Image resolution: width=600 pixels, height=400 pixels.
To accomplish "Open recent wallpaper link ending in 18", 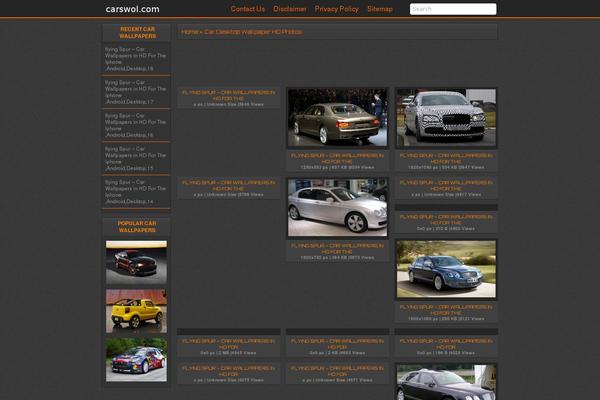I will tap(136, 59).
